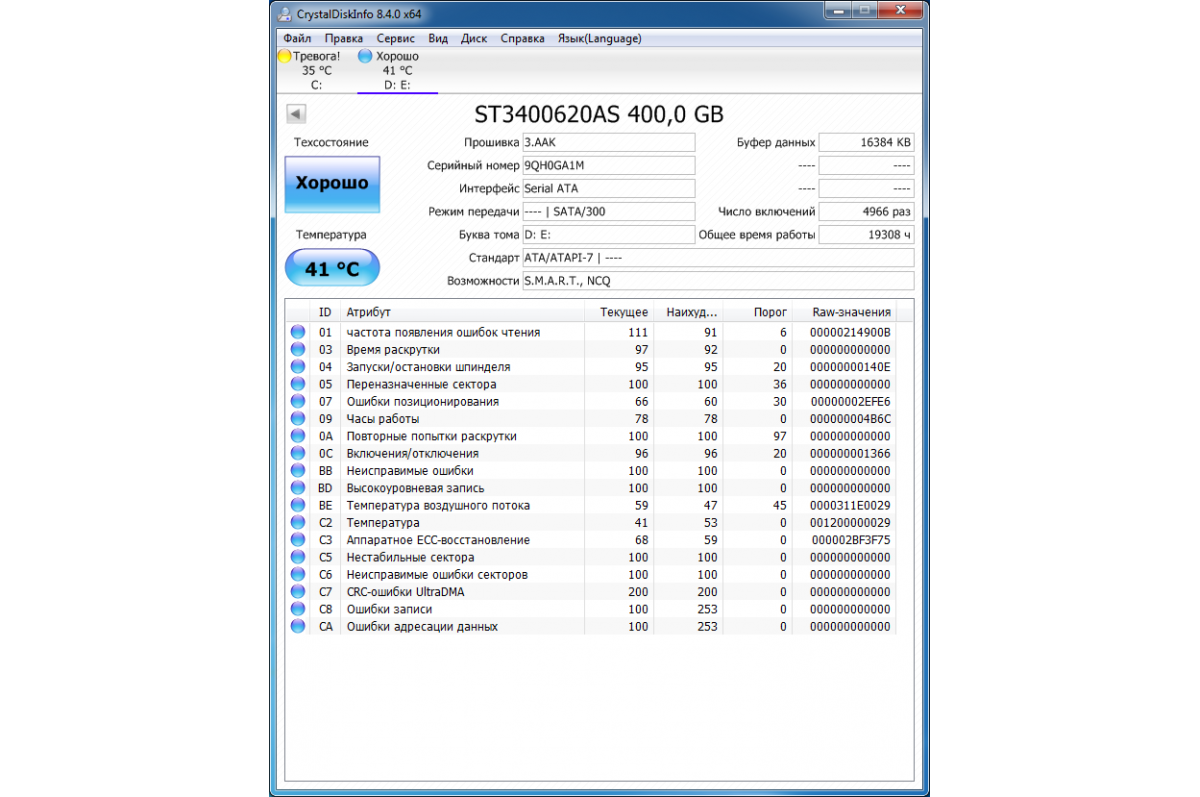Go to previous disk with the left arrow

[295, 114]
